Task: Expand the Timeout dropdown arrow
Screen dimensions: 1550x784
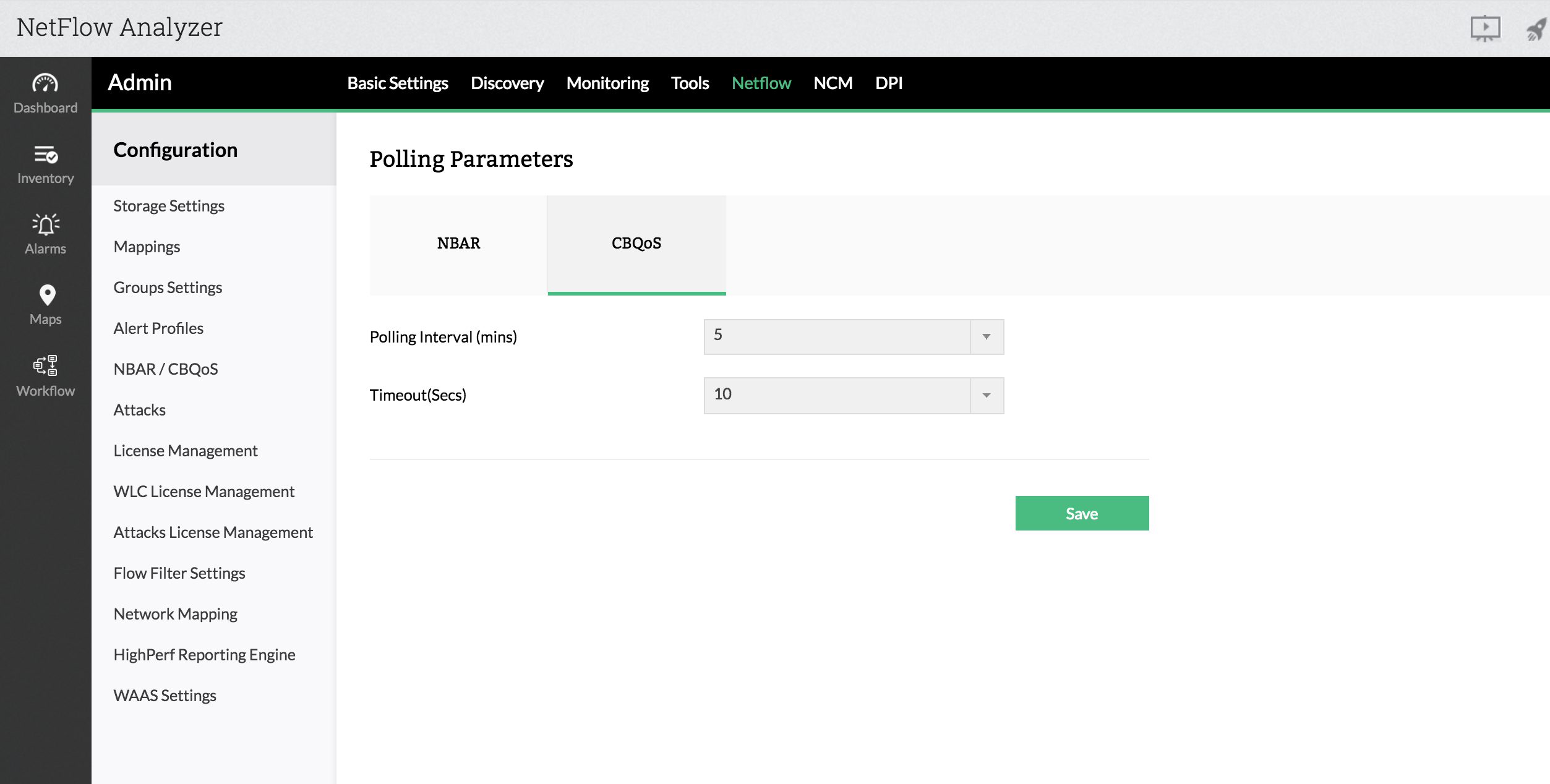Action: pyautogui.click(x=987, y=396)
